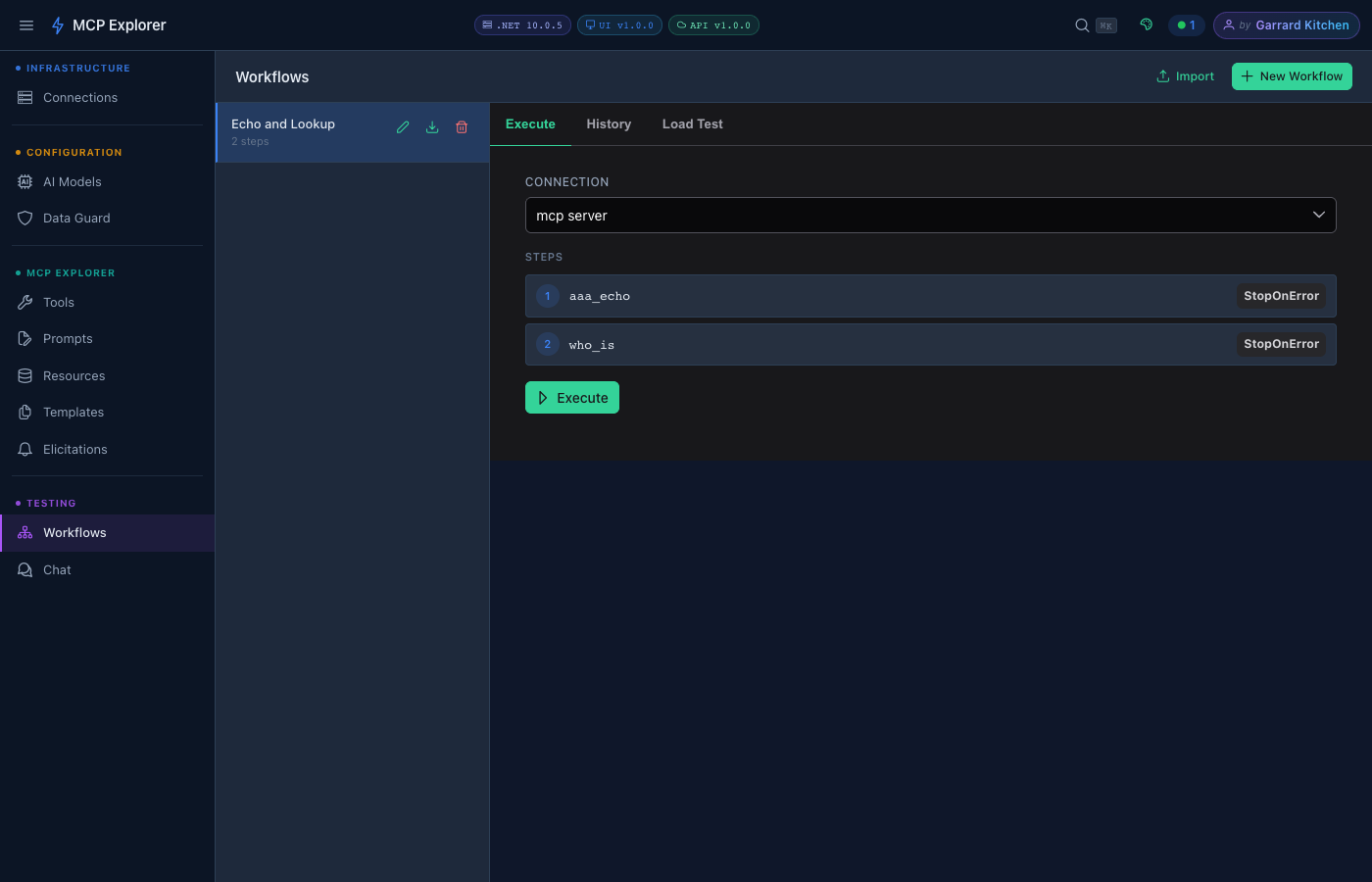
Task: Click the MCP Explorer lightning bolt logo
Action: pos(60,24)
